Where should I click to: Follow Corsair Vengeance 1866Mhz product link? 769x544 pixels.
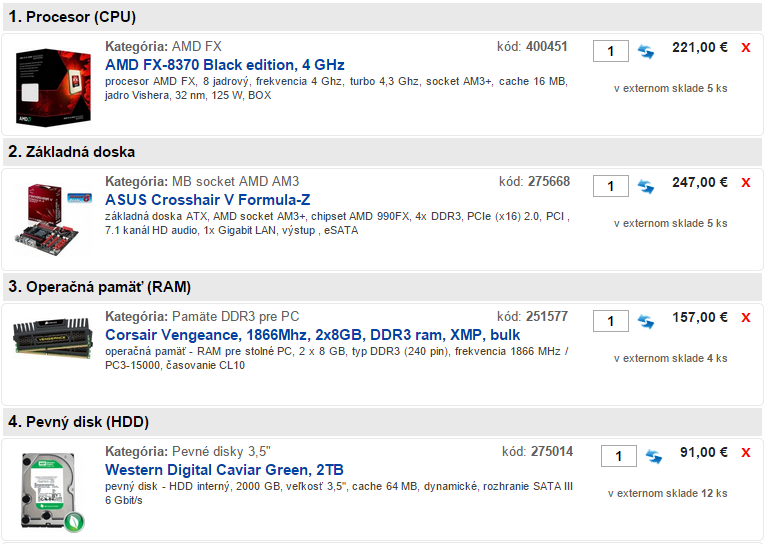tap(312, 335)
